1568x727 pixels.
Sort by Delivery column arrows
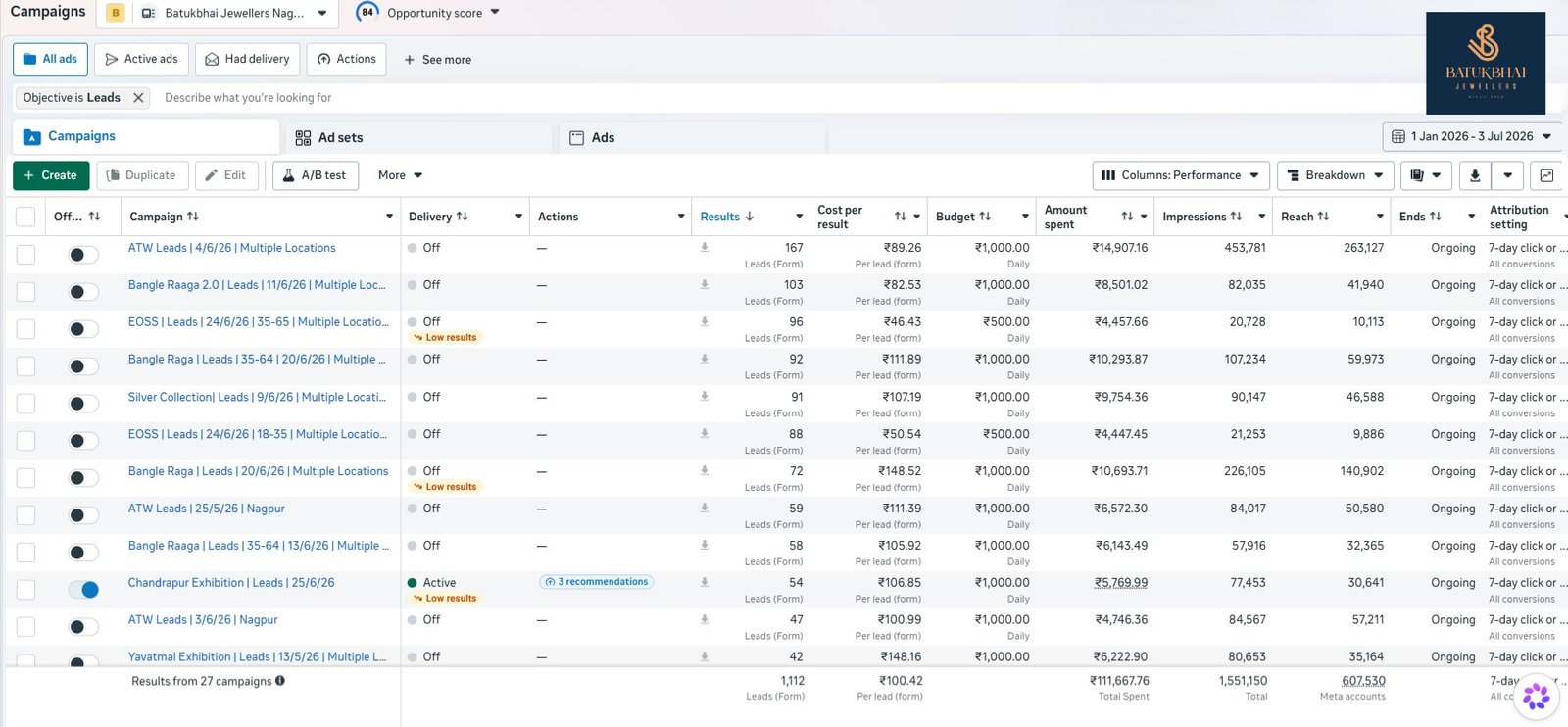[462, 217]
